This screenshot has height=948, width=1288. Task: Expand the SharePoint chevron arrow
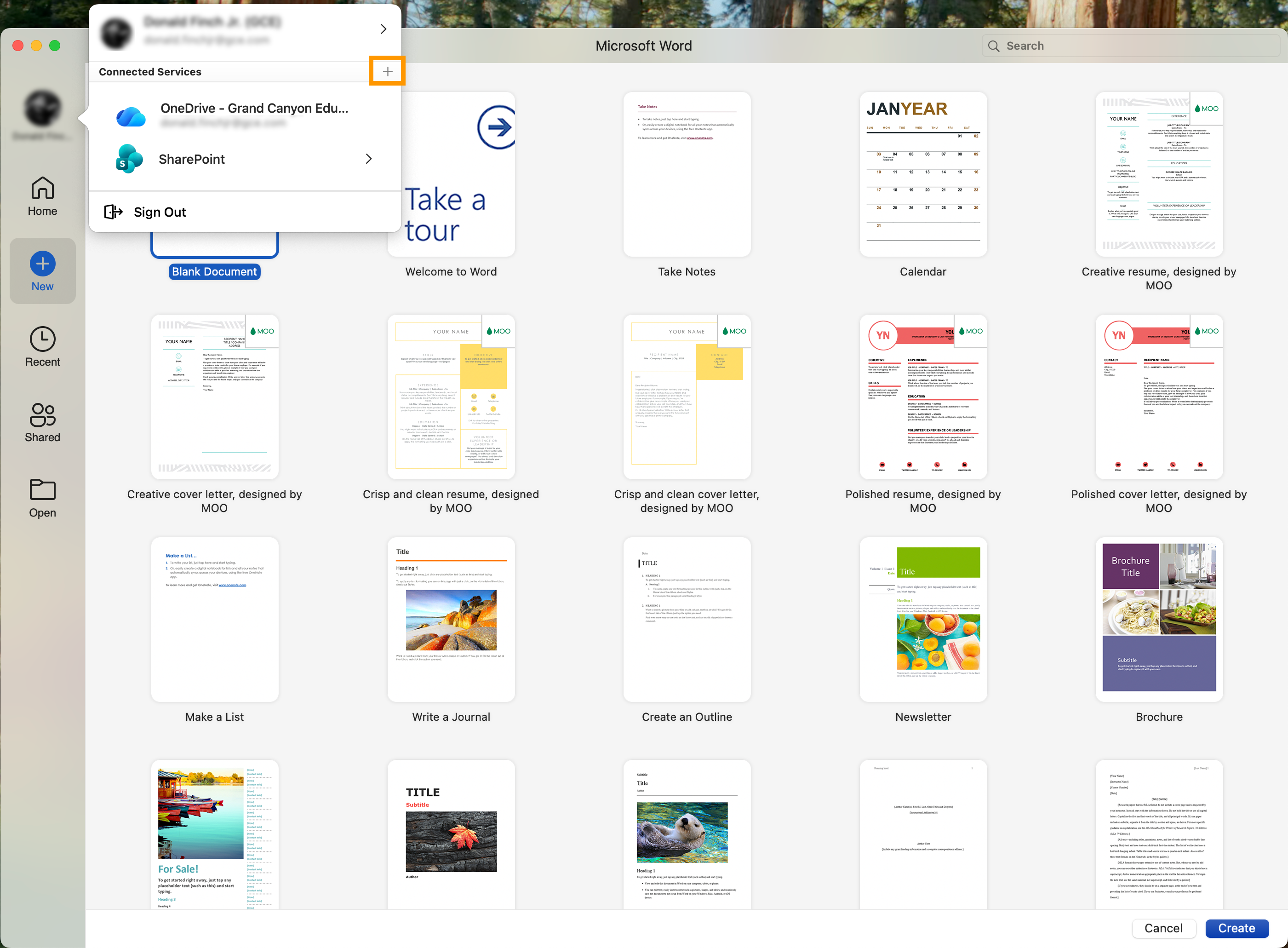point(369,159)
